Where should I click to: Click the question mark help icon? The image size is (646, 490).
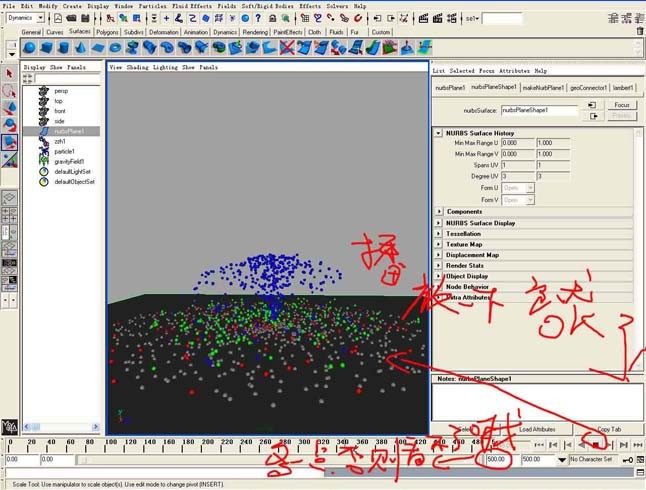pyautogui.click(x=258, y=18)
